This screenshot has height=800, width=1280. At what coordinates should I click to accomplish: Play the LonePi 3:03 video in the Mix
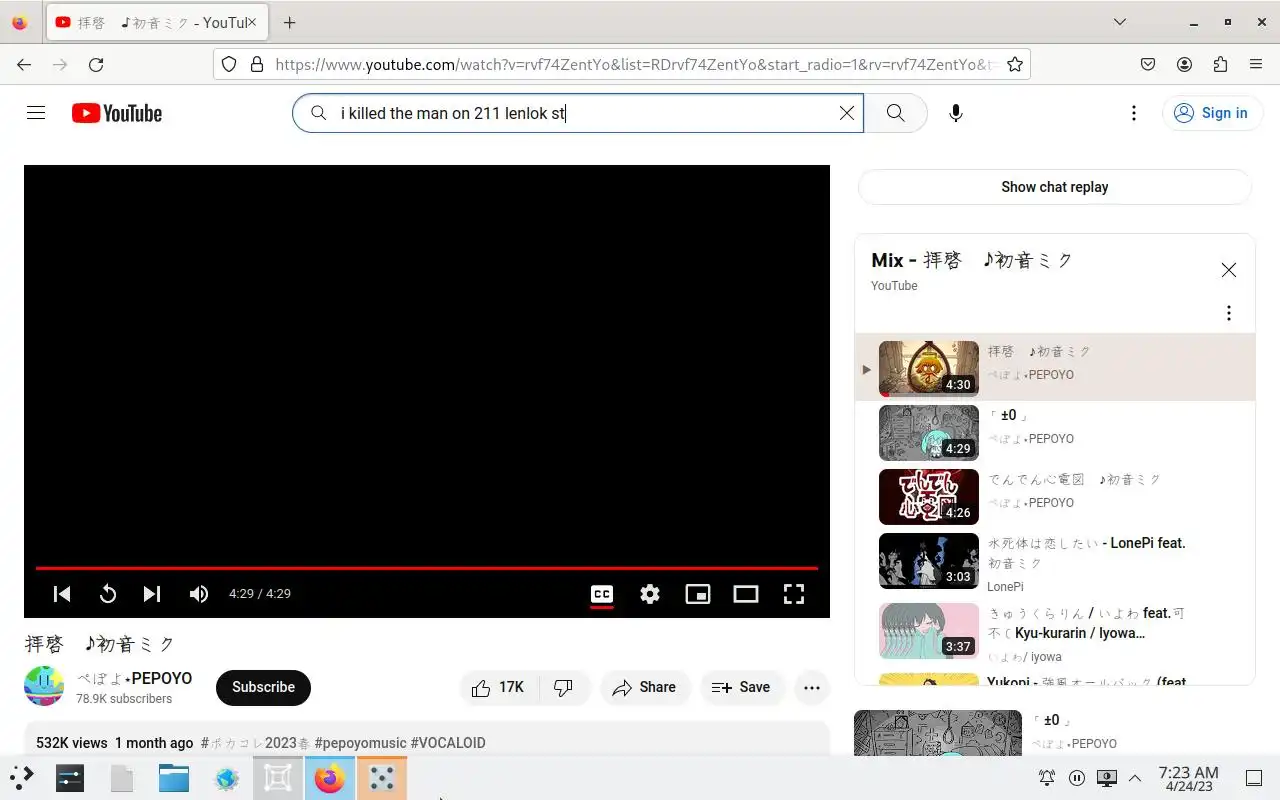(1055, 561)
